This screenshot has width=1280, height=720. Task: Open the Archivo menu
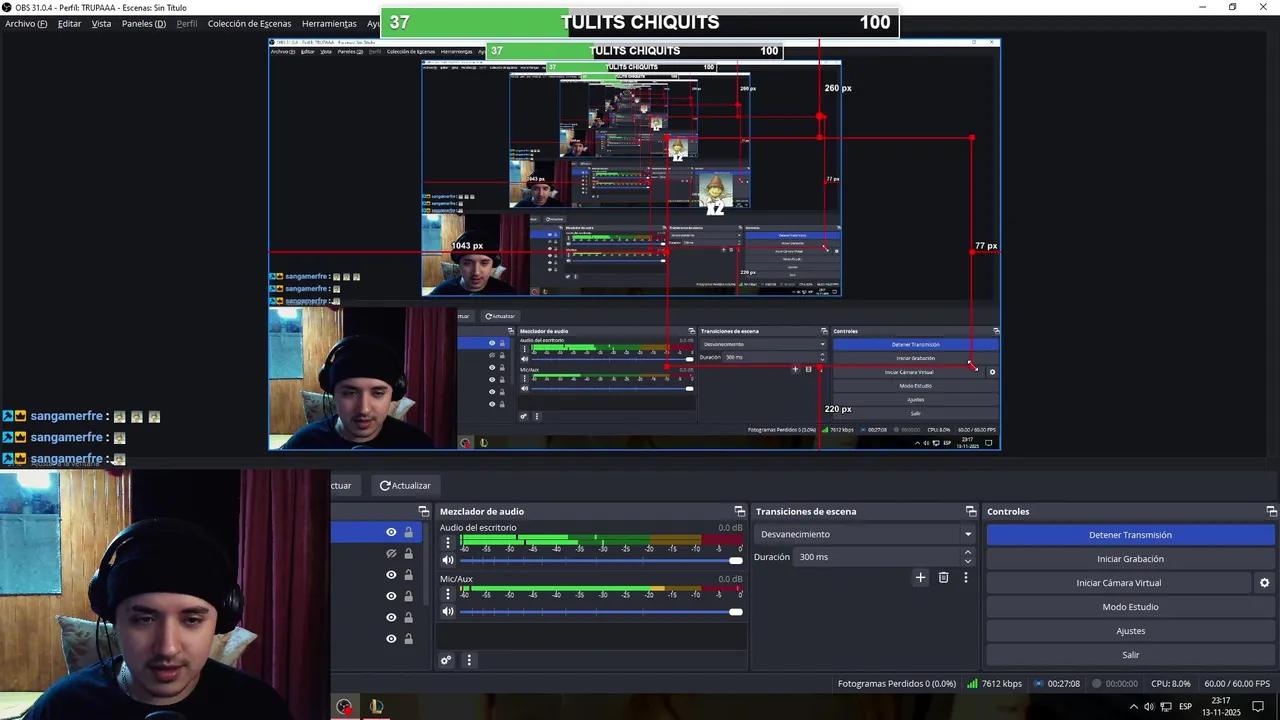(x=26, y=23)
